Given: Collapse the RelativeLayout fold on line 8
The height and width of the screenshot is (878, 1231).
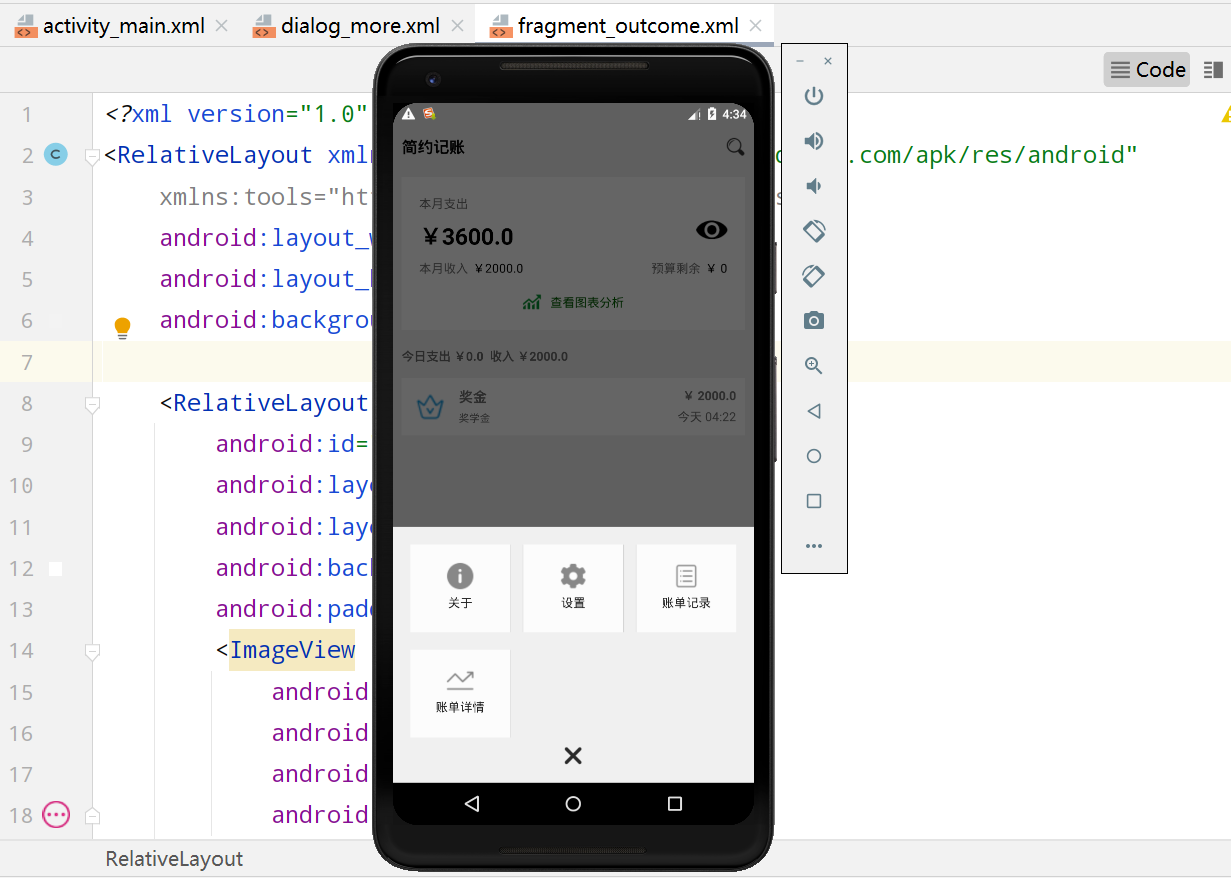Looking at the screenshot, I should click(92, 404).
